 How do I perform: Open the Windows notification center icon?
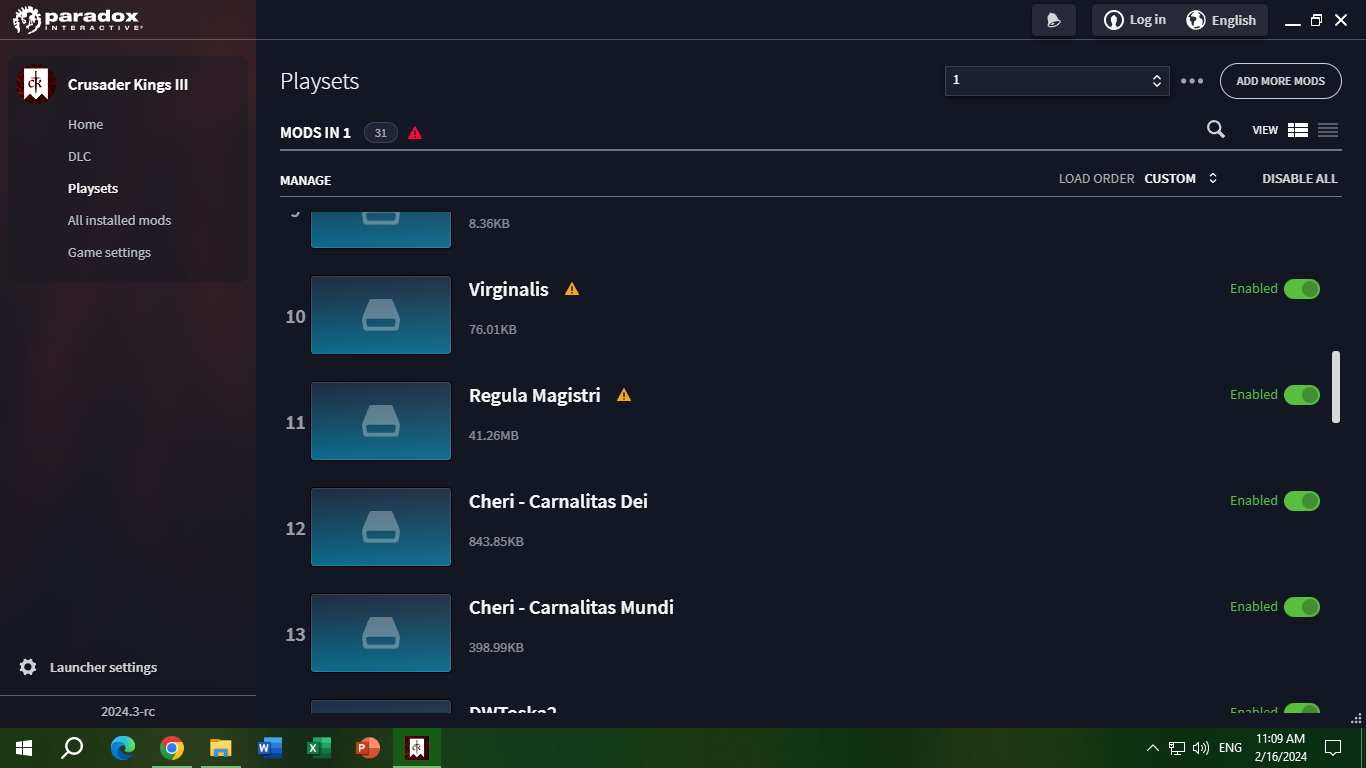pos(1332,748)
